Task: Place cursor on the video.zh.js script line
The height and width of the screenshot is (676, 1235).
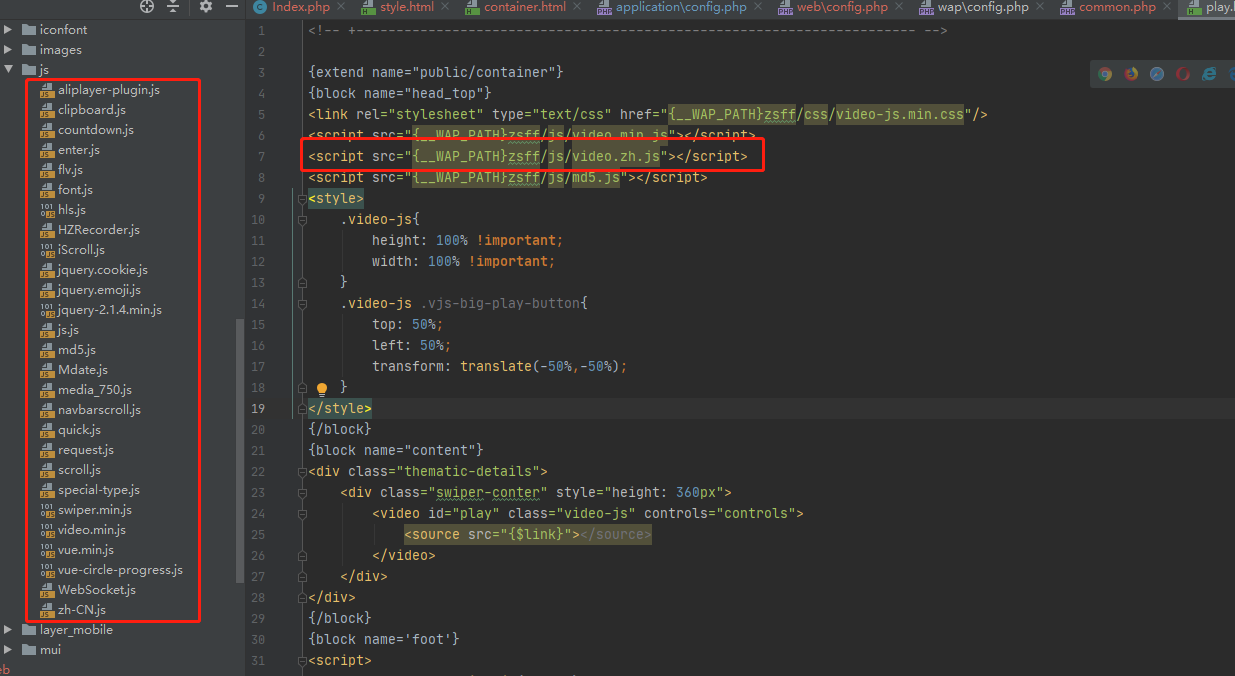Action: [x=528, y=157]
